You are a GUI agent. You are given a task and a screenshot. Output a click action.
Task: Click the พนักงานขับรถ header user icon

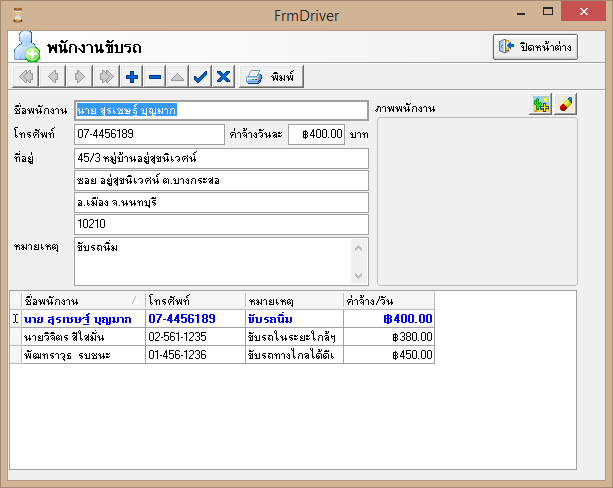coord(27,47)
